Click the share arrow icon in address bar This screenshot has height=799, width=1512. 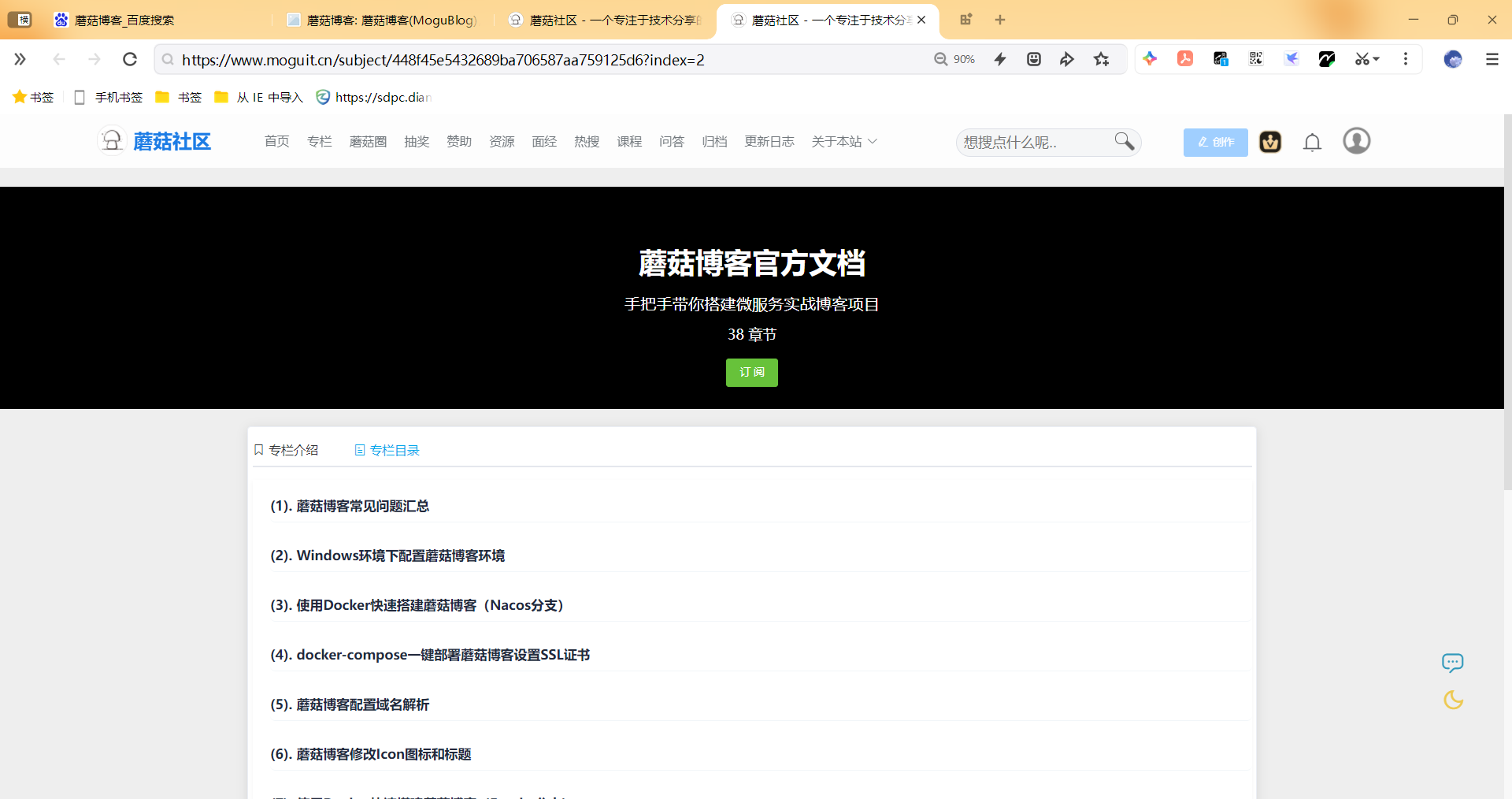click(x=1067, y=59)
